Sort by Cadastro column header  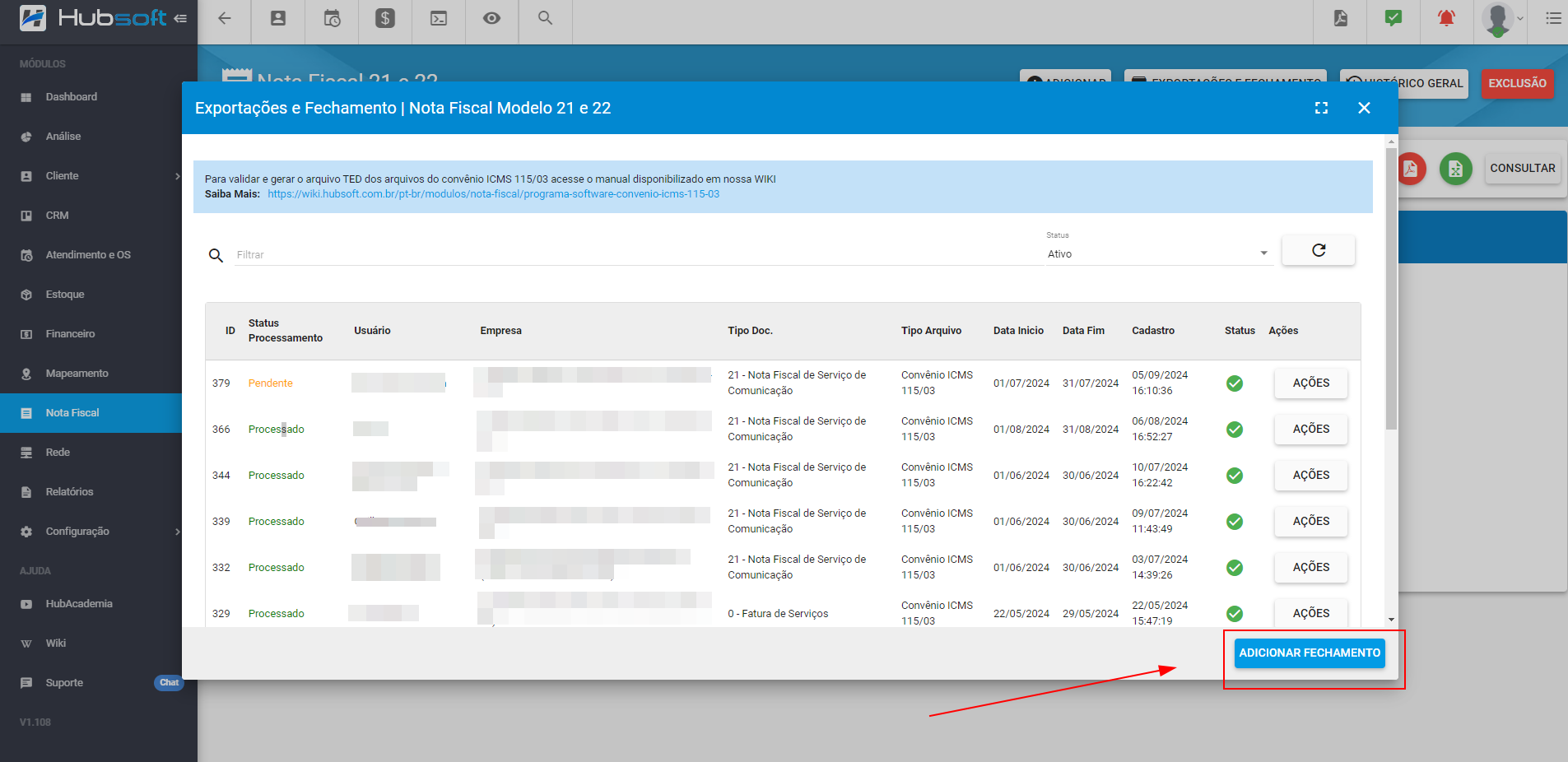coord(1153,331)
